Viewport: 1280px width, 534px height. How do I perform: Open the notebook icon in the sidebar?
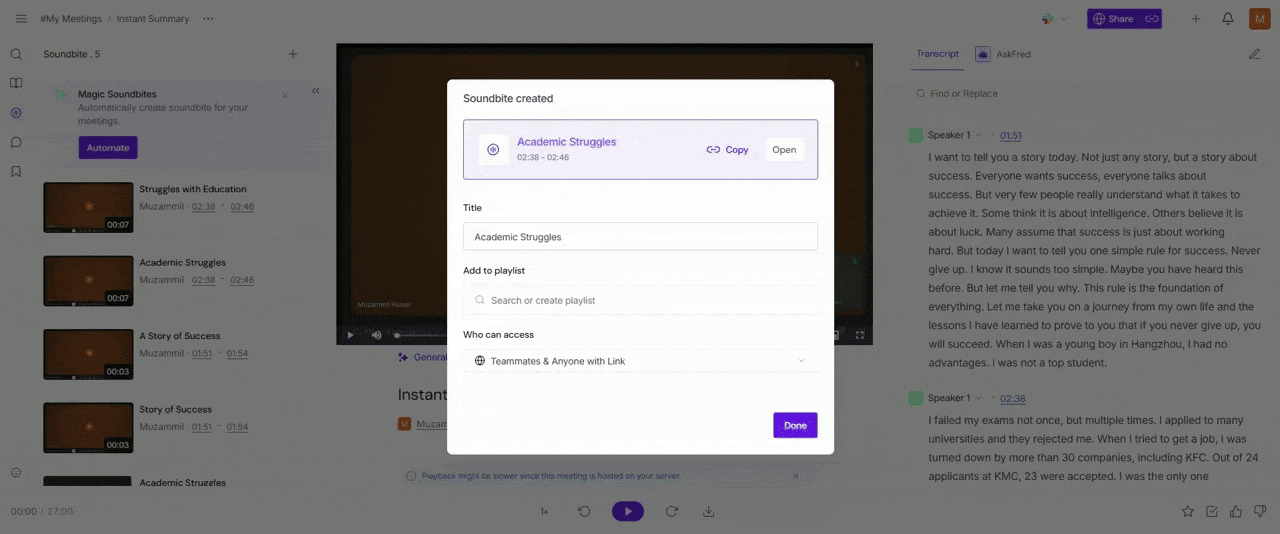(16, 84)
